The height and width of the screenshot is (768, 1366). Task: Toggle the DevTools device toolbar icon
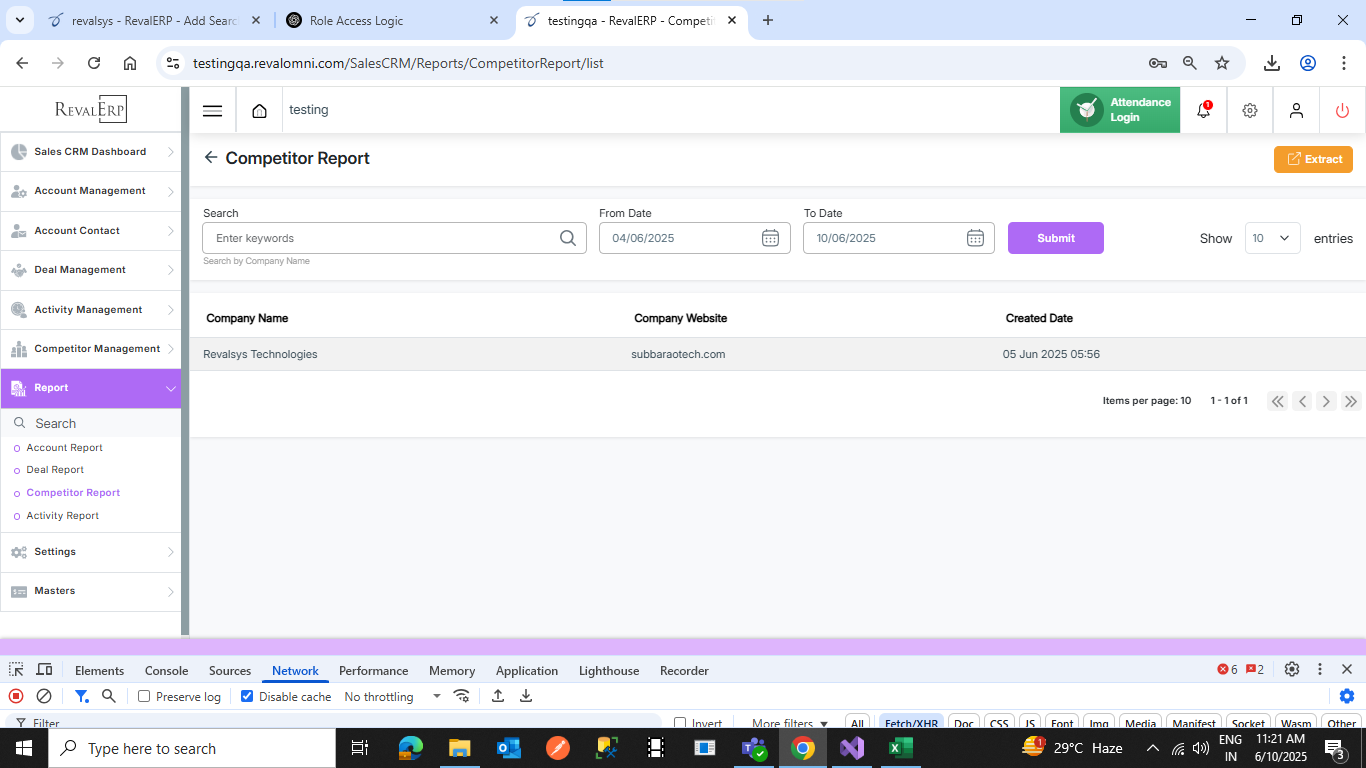44,670
